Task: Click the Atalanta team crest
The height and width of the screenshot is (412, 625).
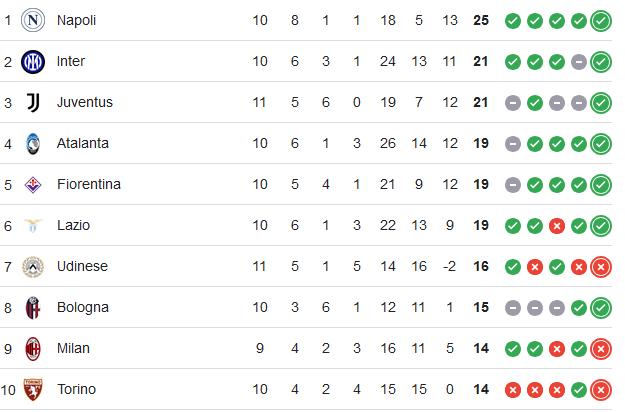Action: click(x=33, y=144)
